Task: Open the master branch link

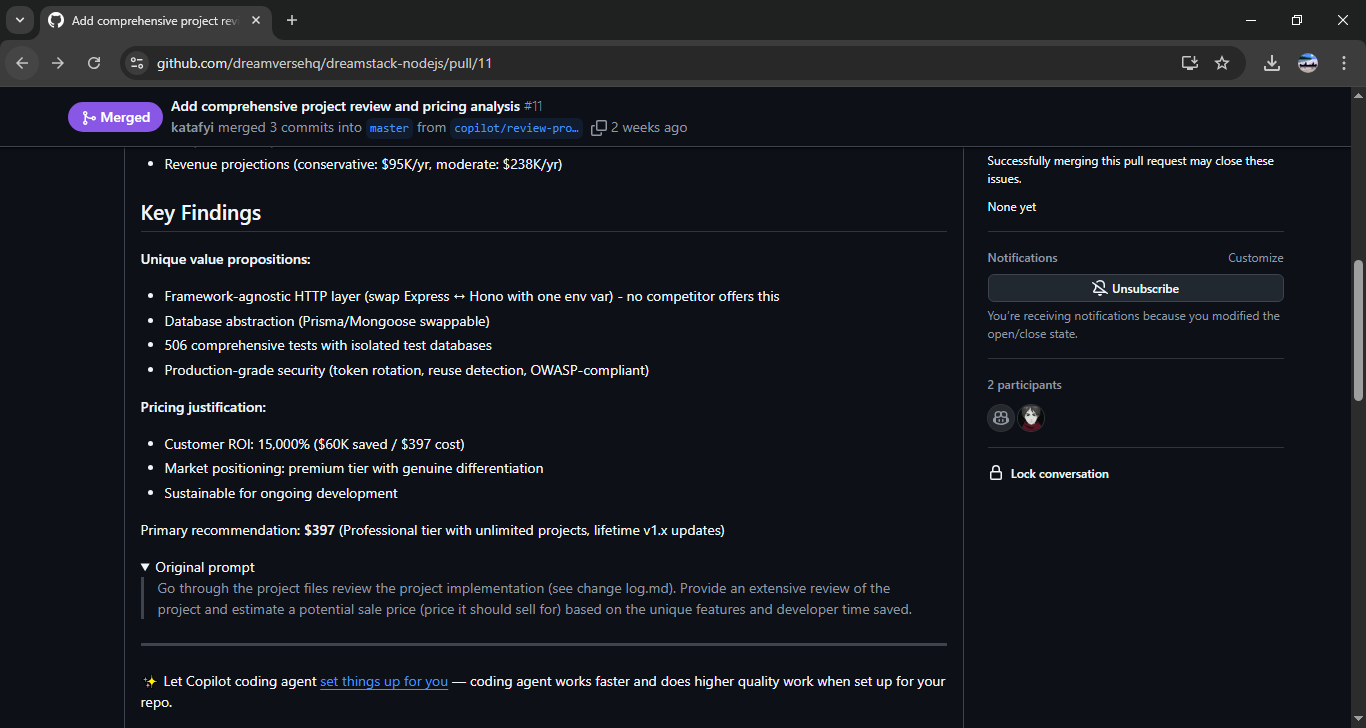Action: click(388, 127)
